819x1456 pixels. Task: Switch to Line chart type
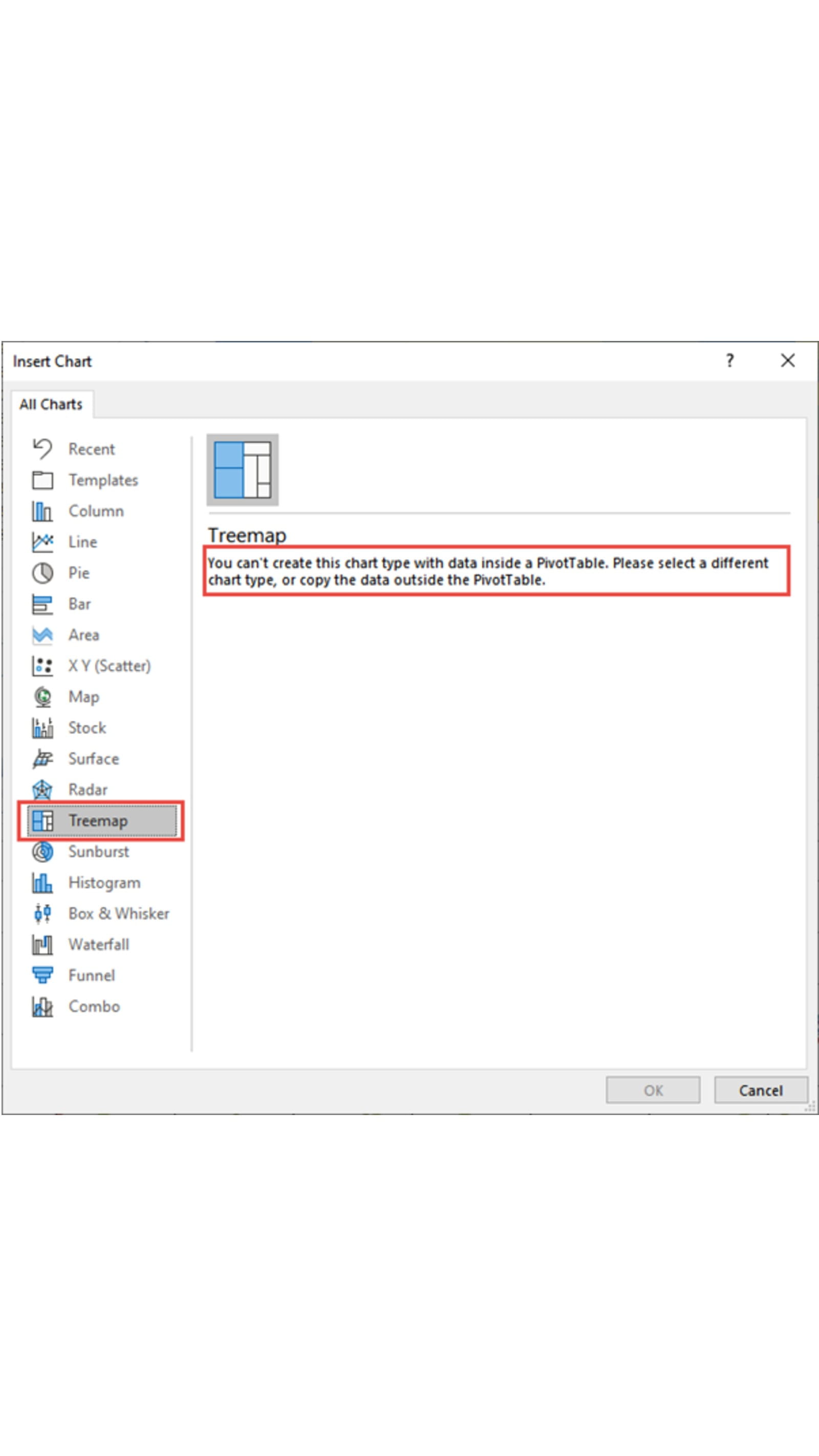pyautogui.click(x=82, y=542)
